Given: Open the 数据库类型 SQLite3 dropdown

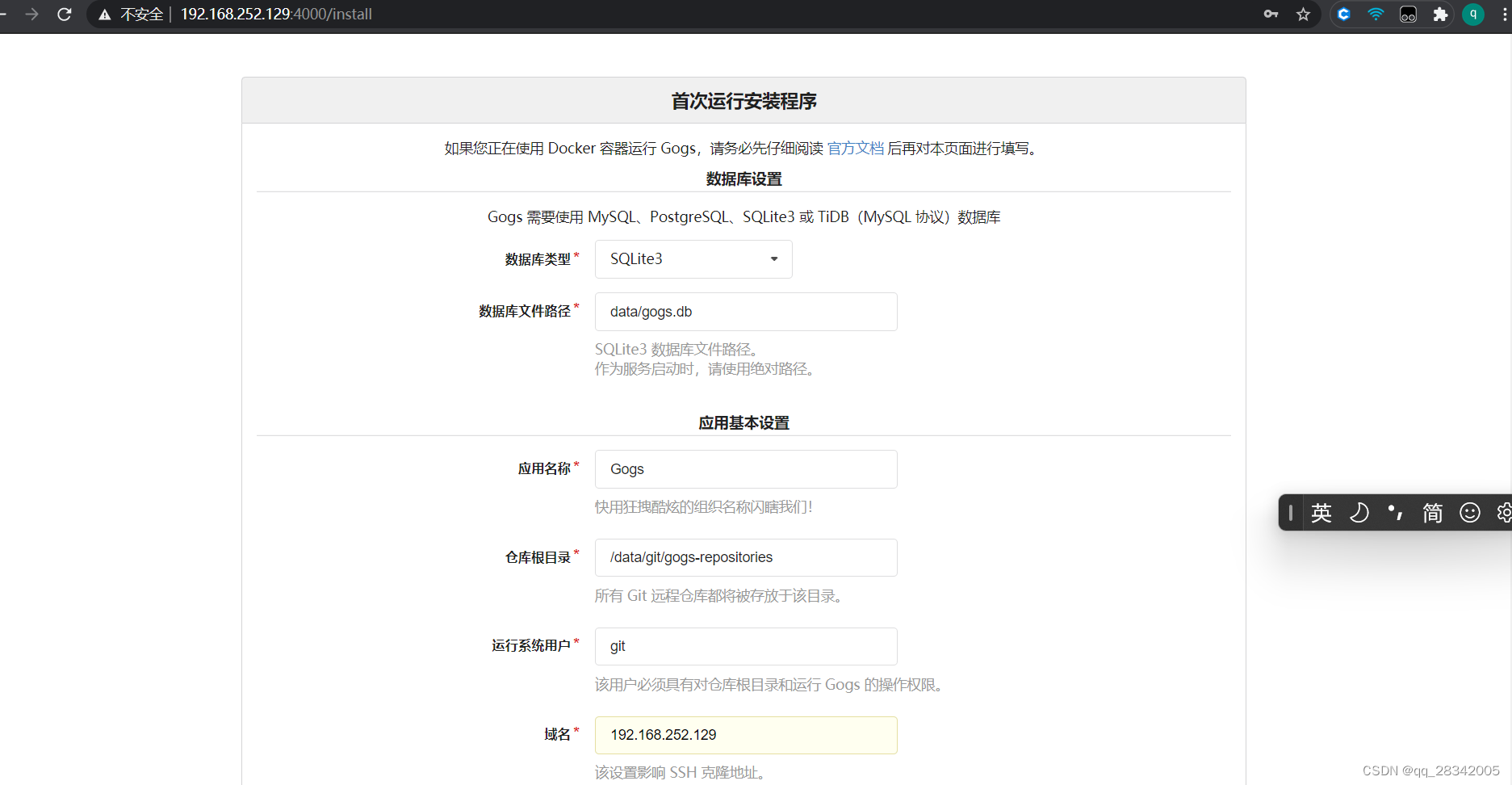Looking at the screenshot, I should (693, 259).
